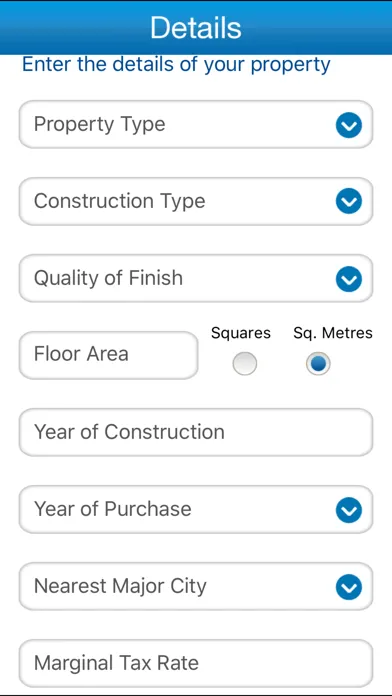
Task: Click the Year of Construction field
Action: pyautogui.click(x=196, y=432)
